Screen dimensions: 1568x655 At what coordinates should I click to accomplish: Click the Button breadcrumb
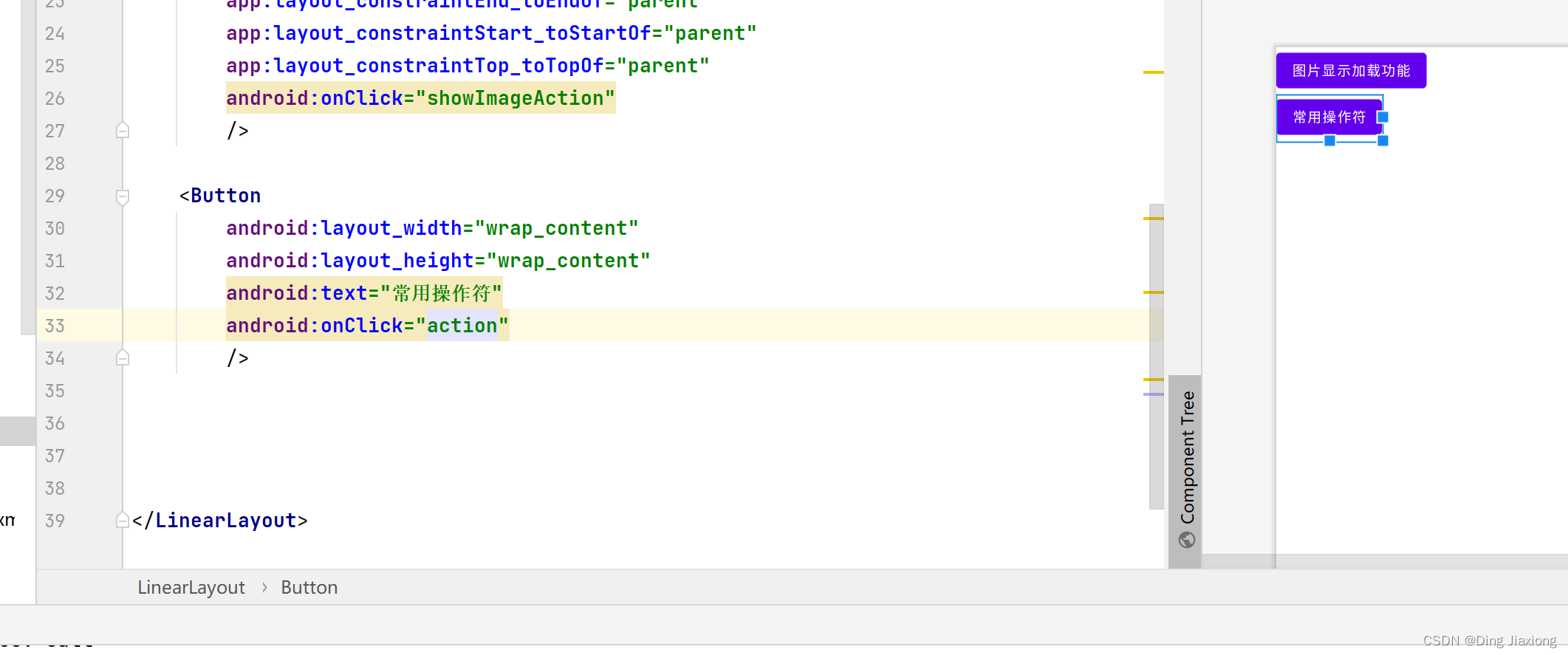coord(309,588)
